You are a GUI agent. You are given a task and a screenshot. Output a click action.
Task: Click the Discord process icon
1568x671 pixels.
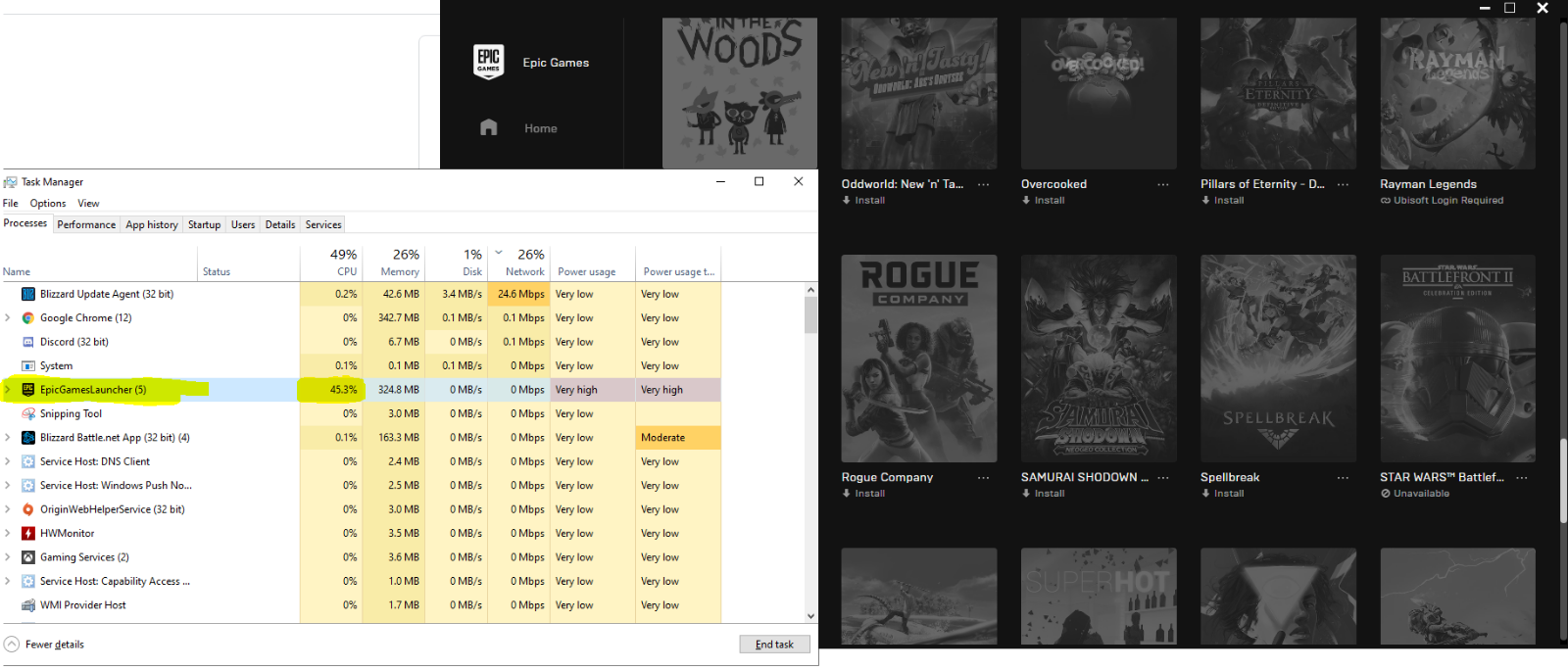[28, 342]
